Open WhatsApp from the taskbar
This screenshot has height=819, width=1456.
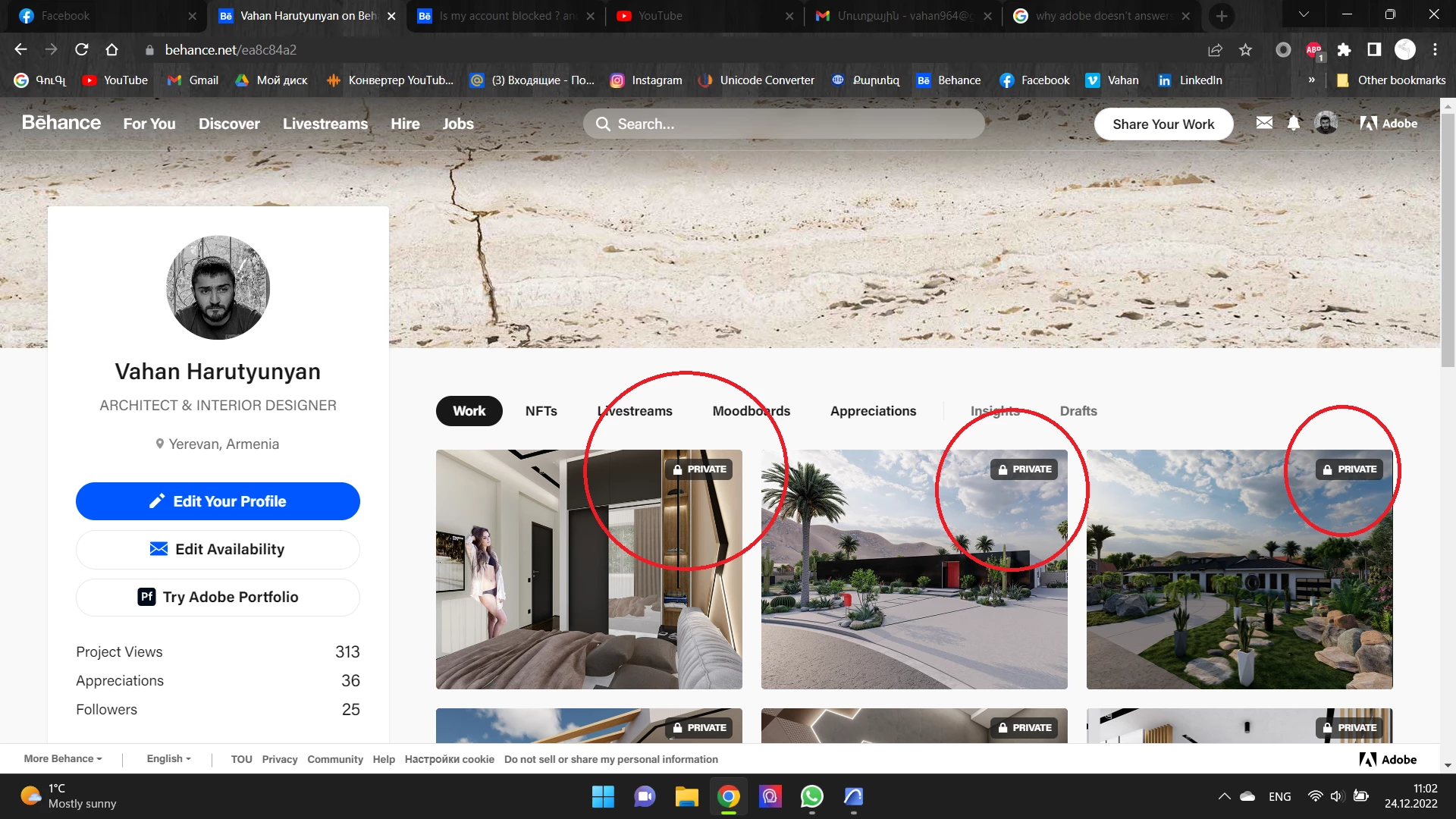tap(811, 796)
